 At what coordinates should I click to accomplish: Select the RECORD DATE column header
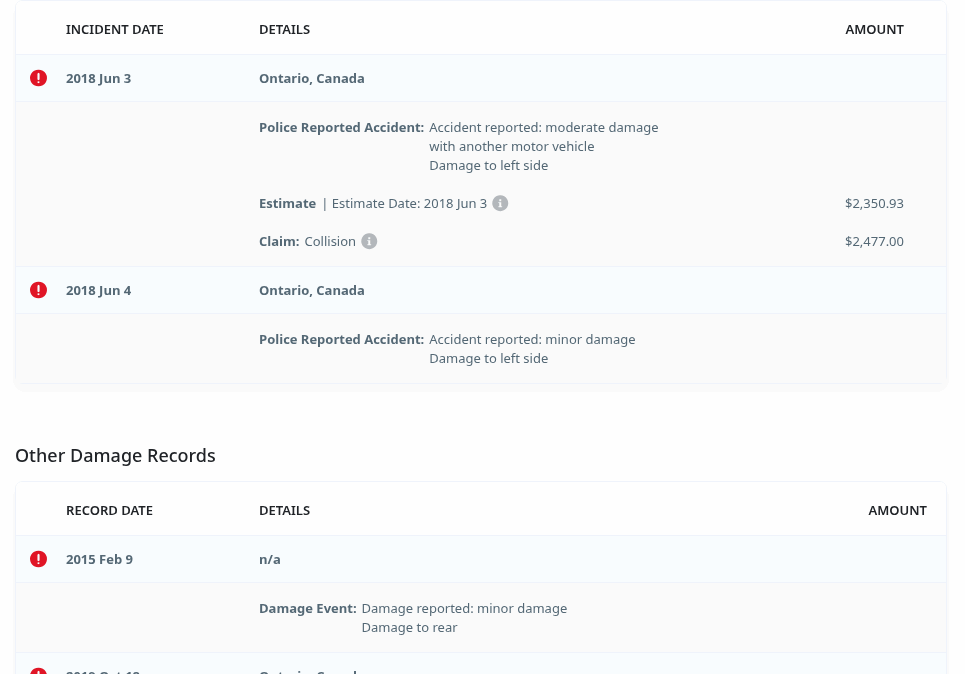pyautogui.click(x=109, y=510)
